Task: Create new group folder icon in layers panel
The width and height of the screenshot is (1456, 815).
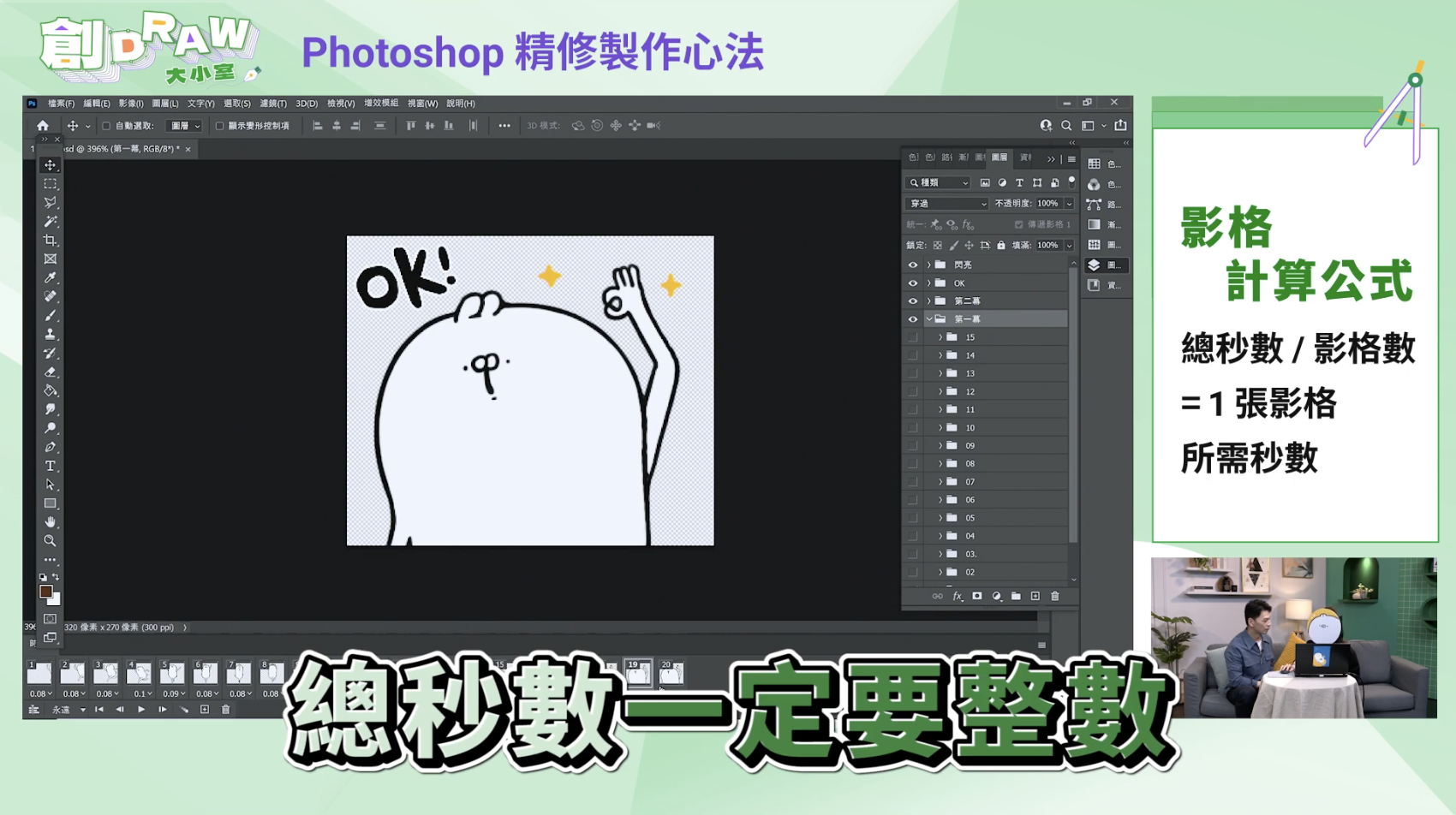Action: (x=1016, y=596)
